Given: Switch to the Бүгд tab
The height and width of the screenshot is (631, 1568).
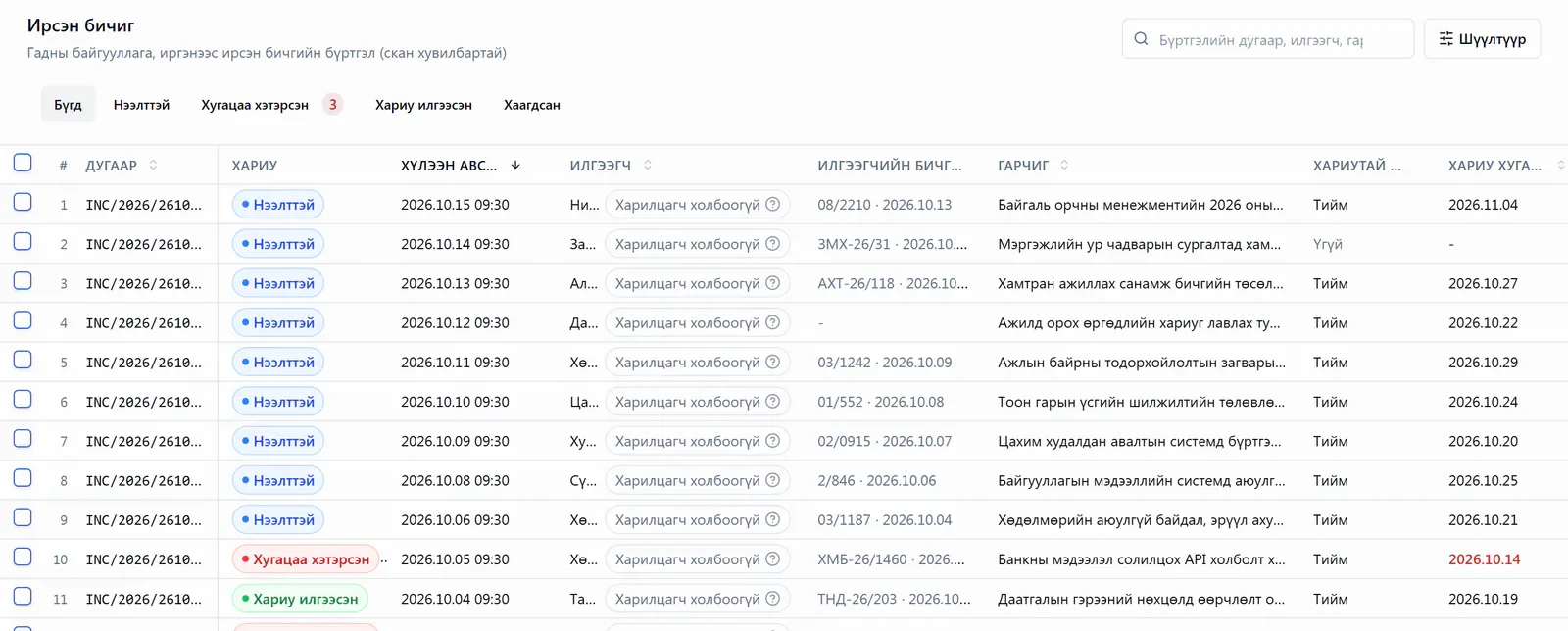Looking at the screenshot, I should [69, 105].
